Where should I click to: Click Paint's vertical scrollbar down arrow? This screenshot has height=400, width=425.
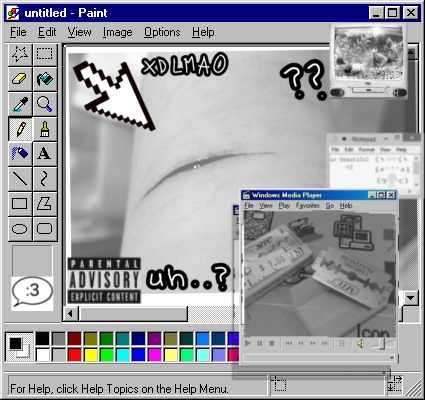point(411,298)
